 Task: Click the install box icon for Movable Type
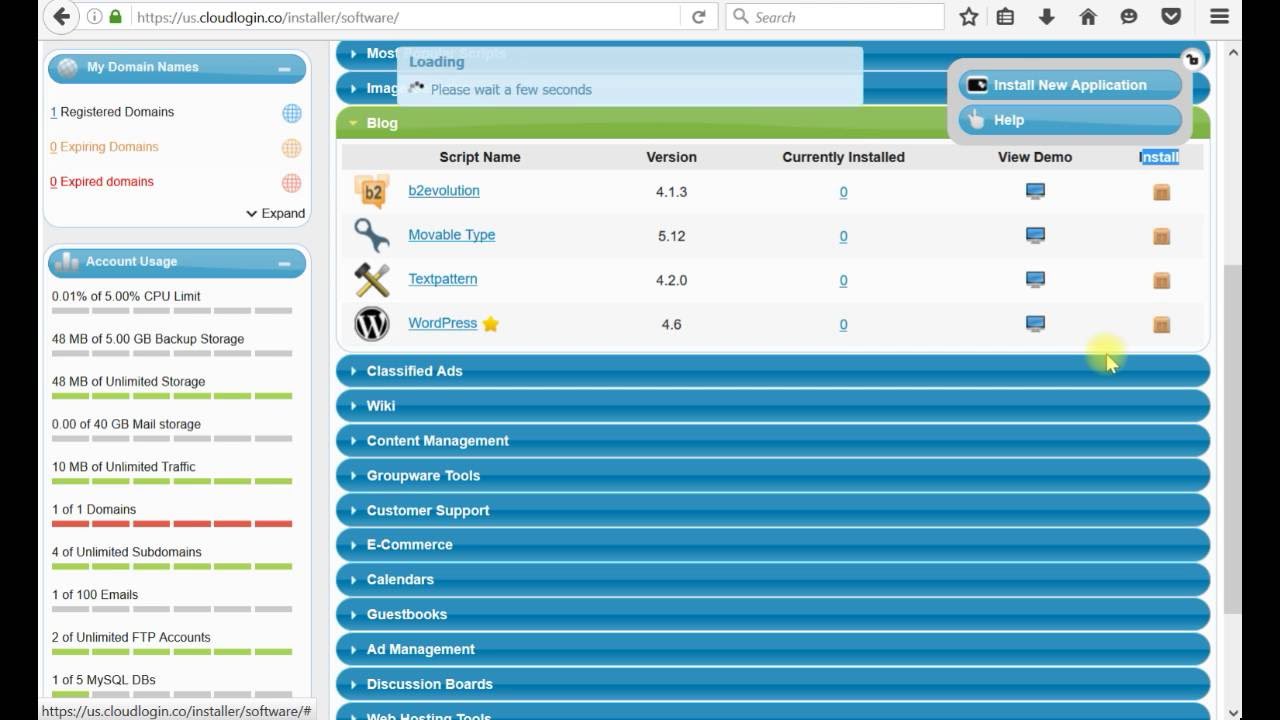click(x=1161, y=236)
